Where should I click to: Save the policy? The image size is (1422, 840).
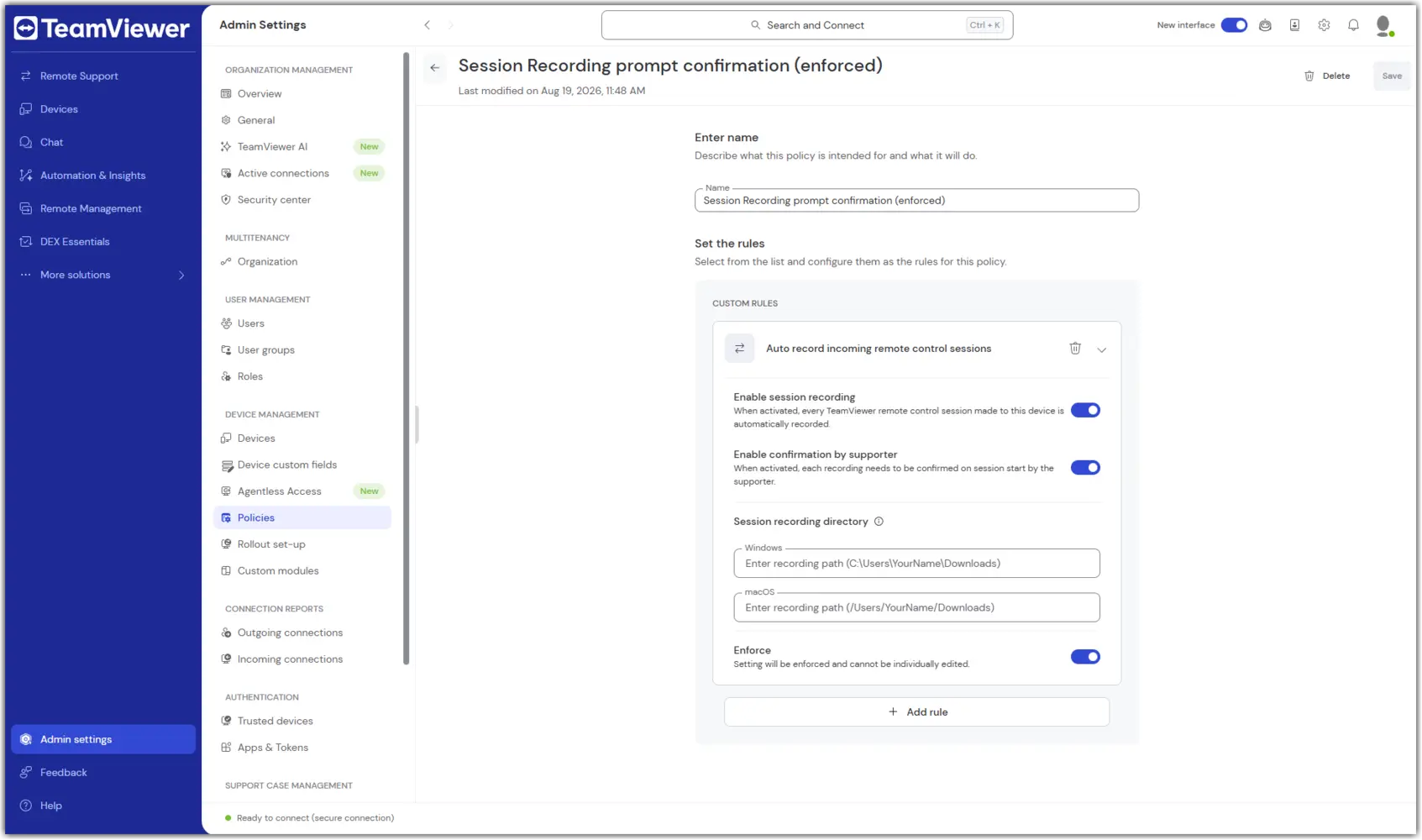coord(1392,76)
